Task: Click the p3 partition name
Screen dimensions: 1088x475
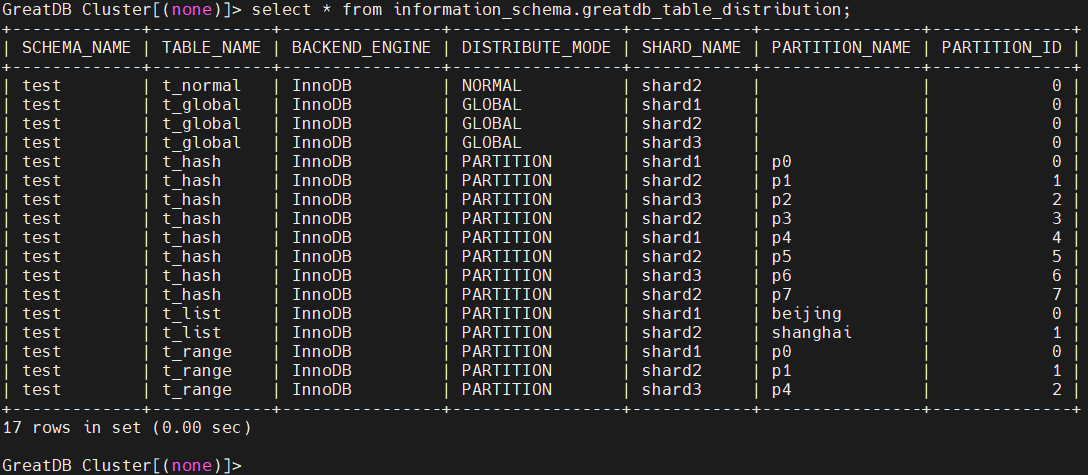Action: 781,219
